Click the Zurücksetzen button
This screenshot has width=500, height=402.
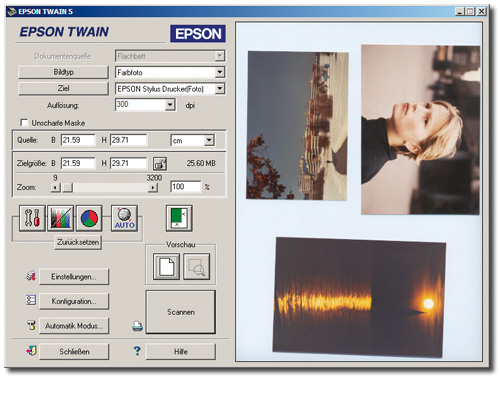(78, 242)
